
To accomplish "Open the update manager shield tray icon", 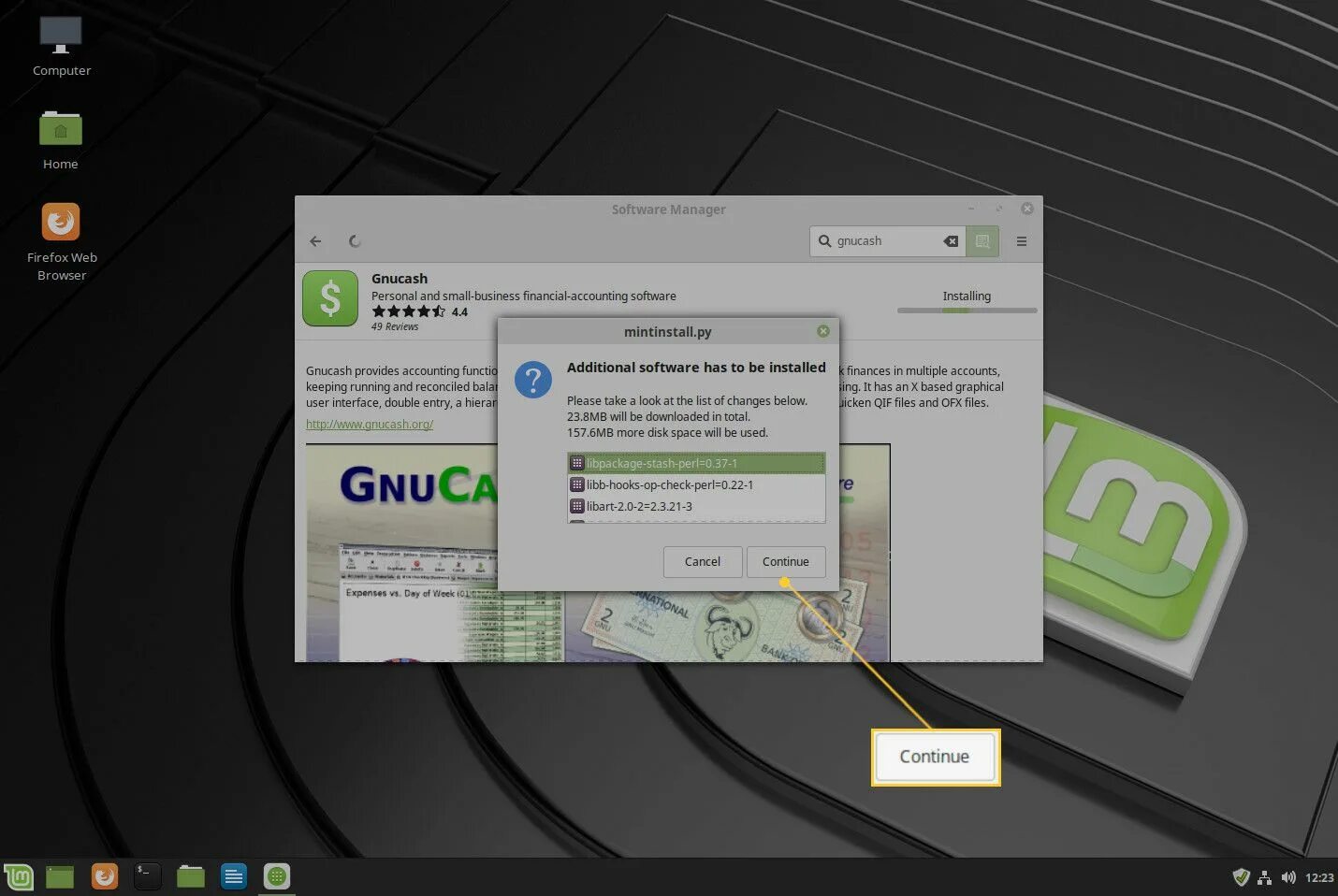I will [x=1241, y=877].
